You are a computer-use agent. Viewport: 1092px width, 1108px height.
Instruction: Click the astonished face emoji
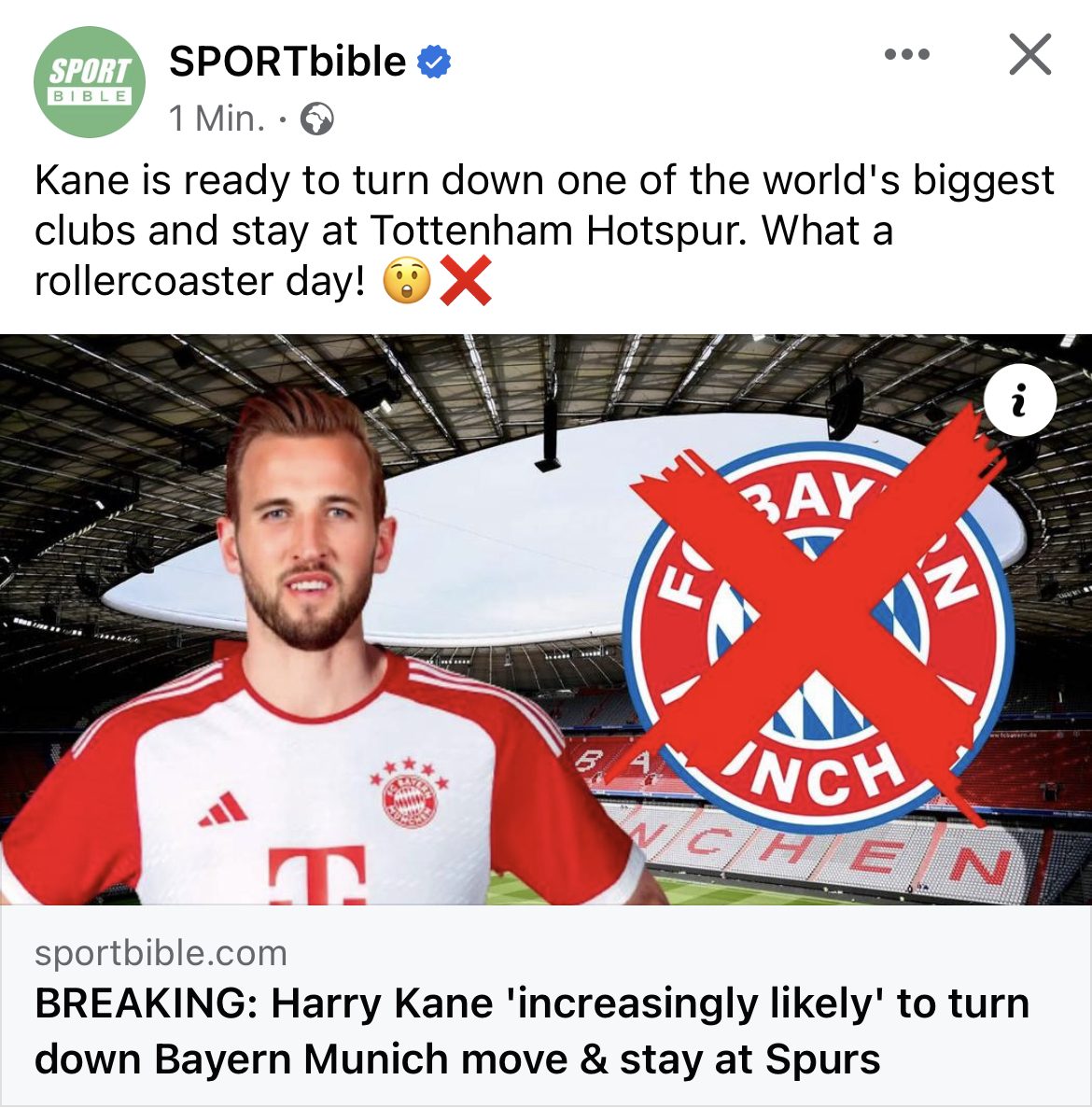[407, 281]
